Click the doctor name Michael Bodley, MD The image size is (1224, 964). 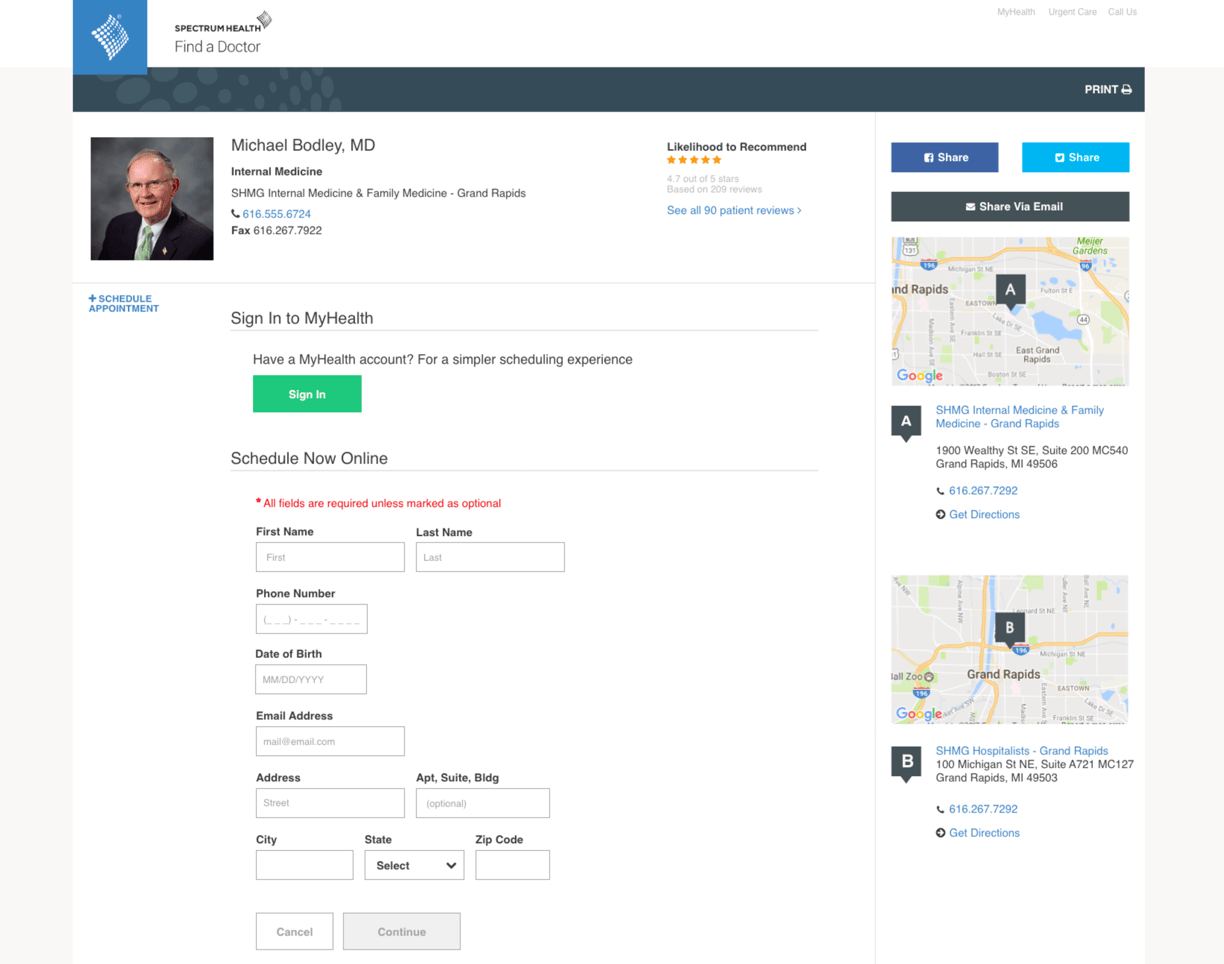303,146
